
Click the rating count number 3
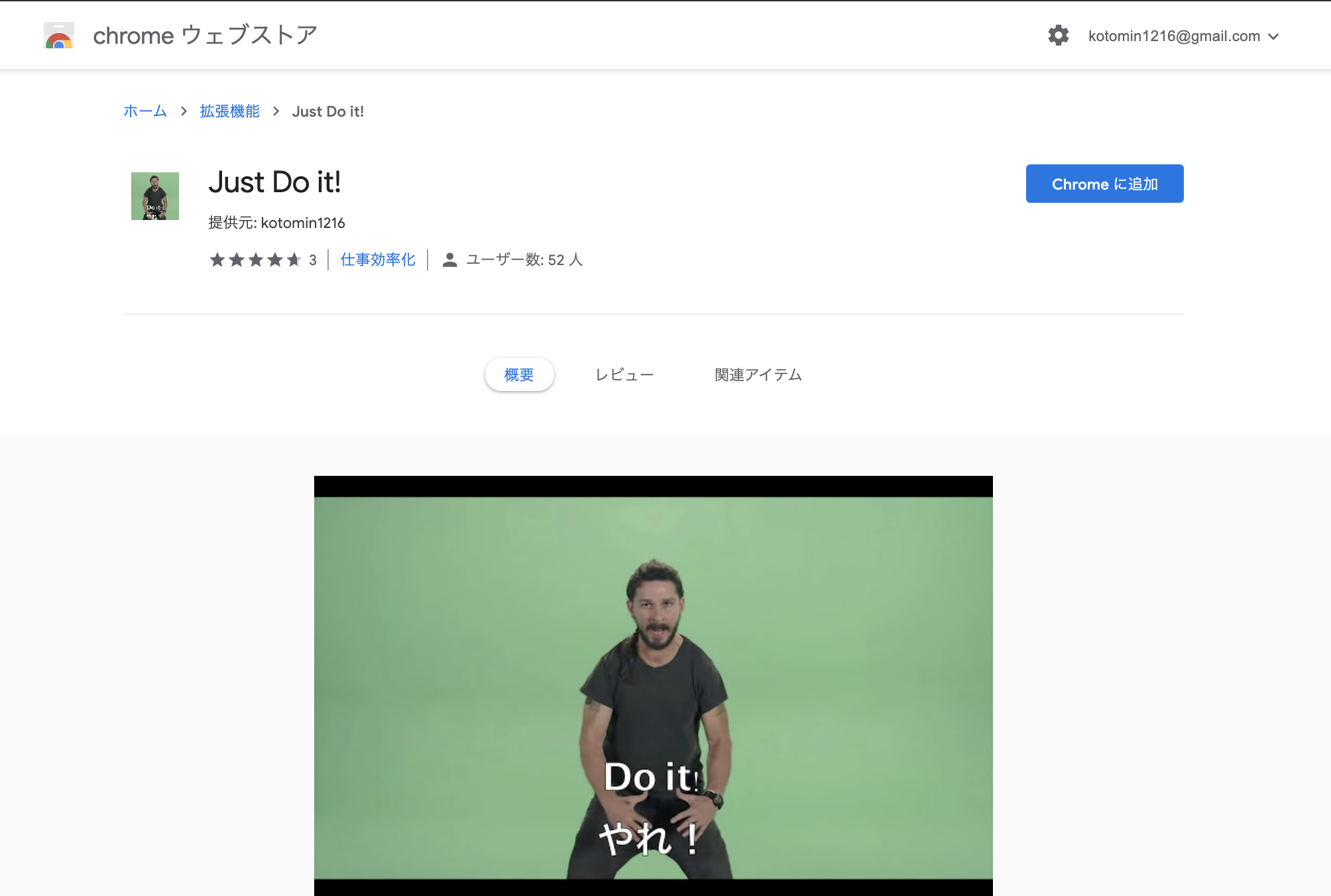click(x=313, y=260)
